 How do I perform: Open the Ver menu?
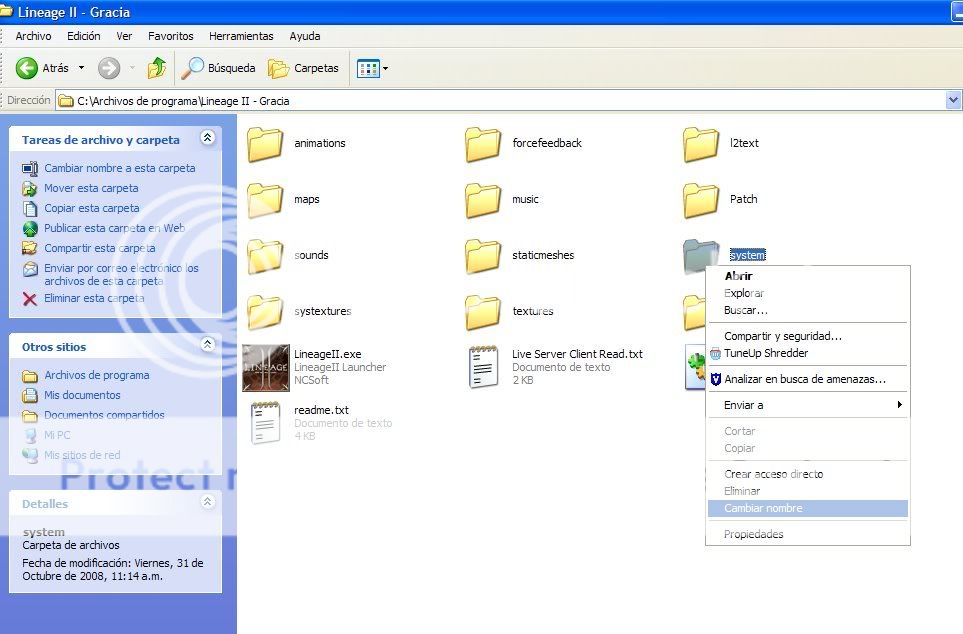124,36
